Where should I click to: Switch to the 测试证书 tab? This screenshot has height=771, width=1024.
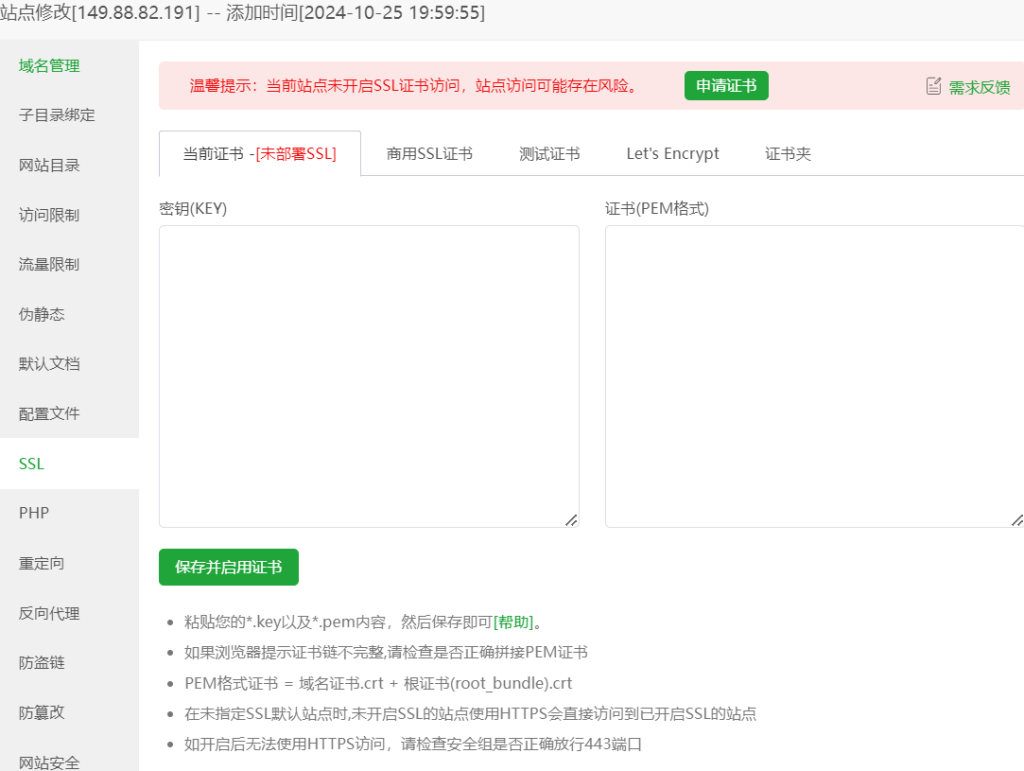(549, 154)
